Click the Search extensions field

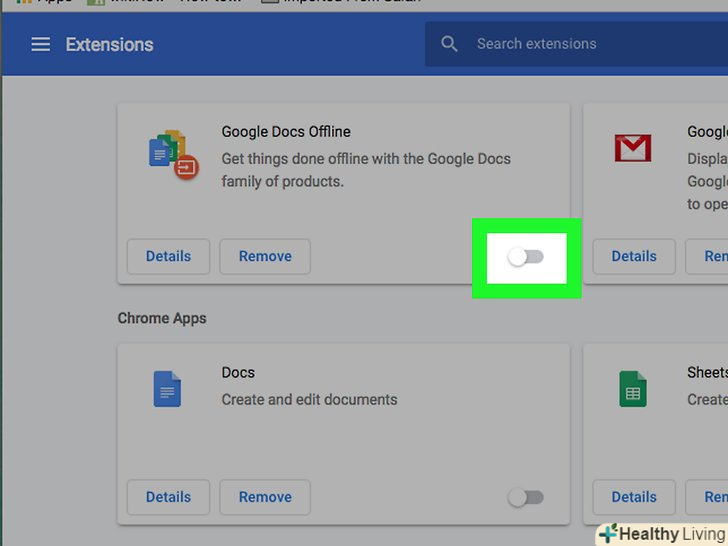pyautogui.click(x=576, y=44)
